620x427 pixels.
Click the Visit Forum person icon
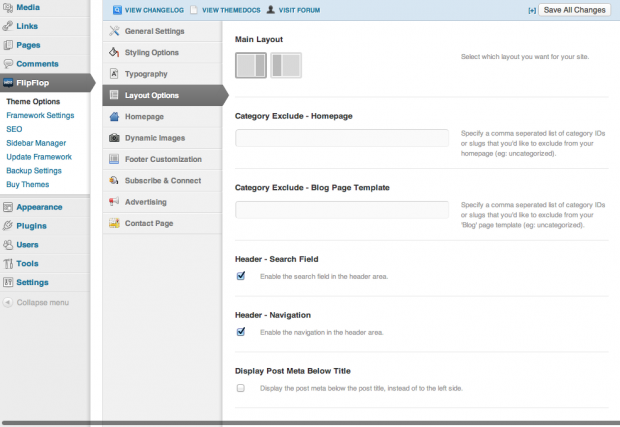270,9
